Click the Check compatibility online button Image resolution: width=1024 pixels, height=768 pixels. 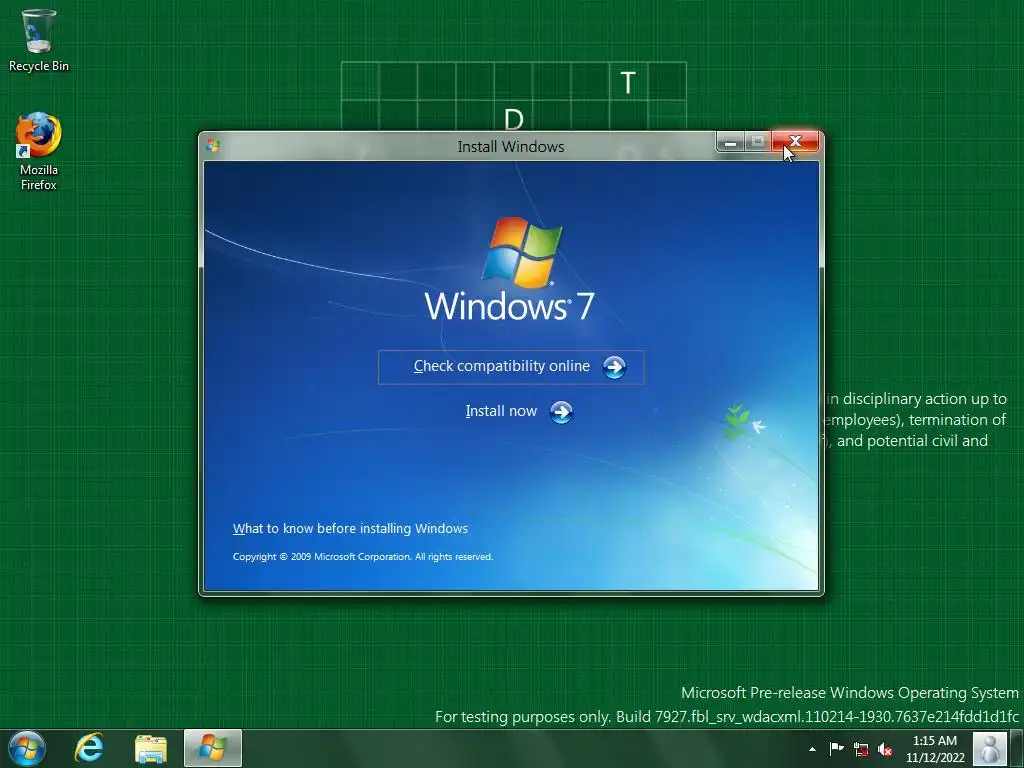(x=511, y=367)
